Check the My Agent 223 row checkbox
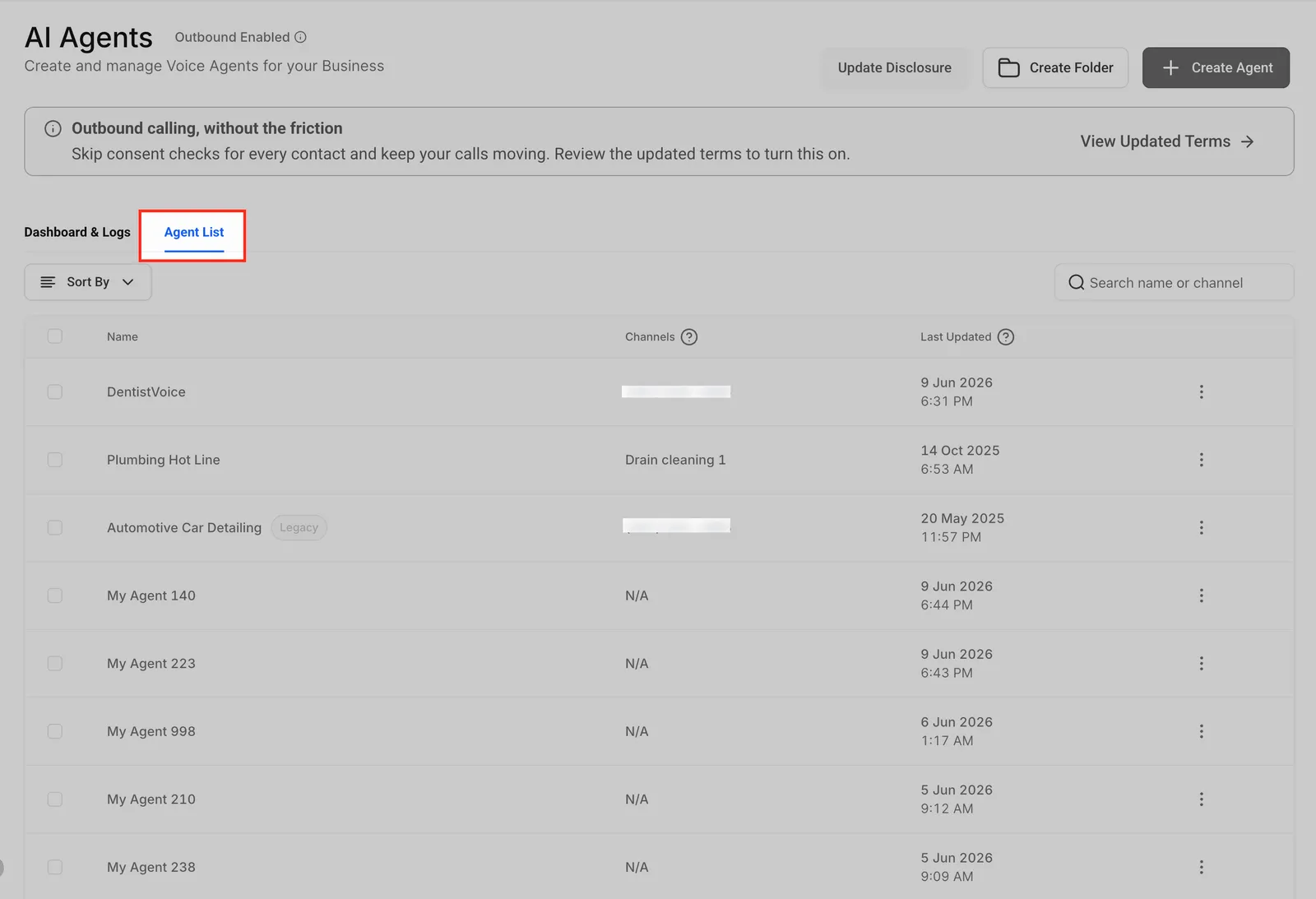 tap(55, 664)
